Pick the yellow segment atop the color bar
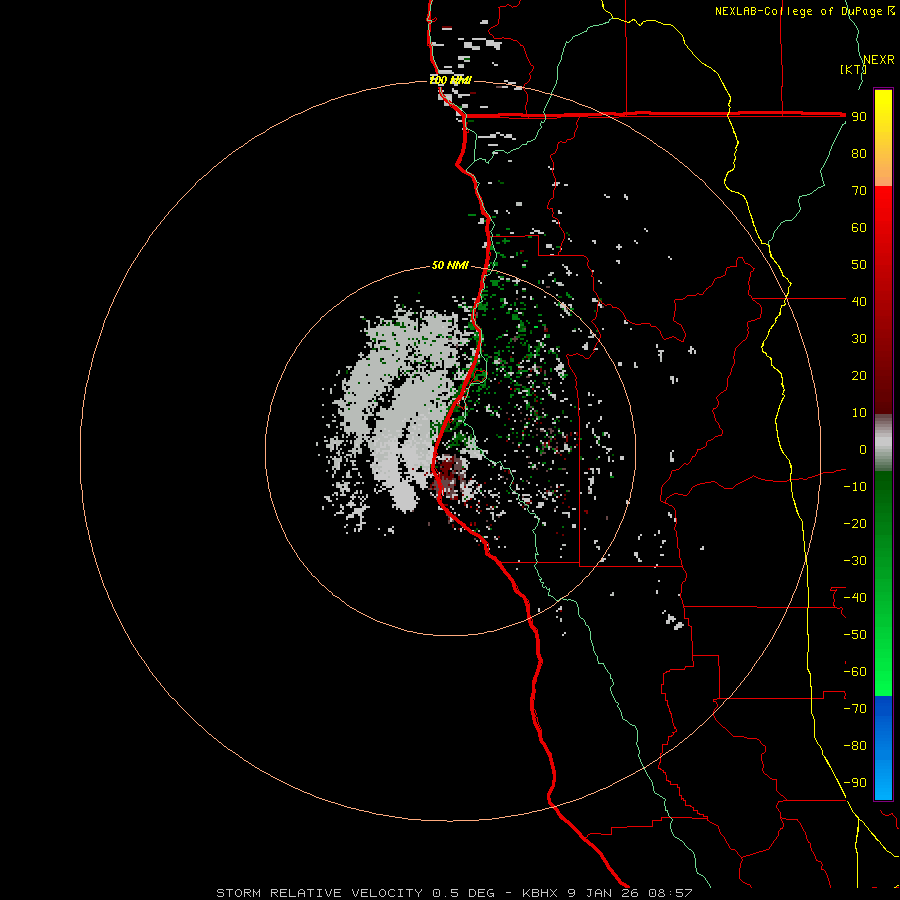 point(883,138)
